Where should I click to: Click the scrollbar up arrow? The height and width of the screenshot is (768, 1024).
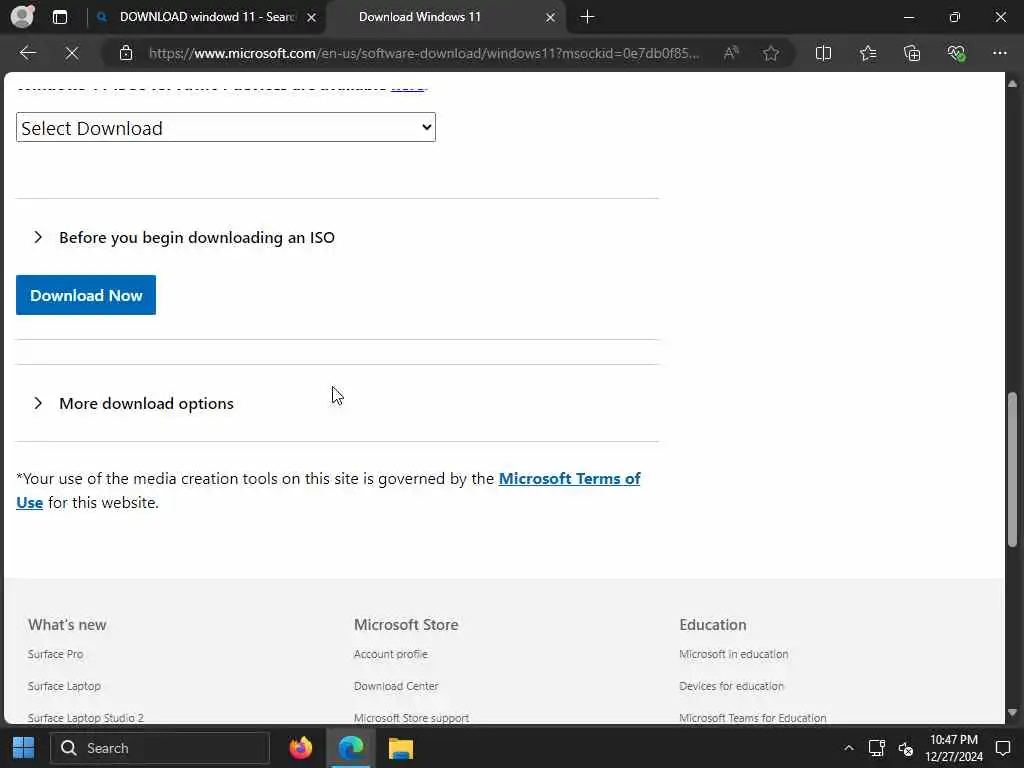(1012, 84)
